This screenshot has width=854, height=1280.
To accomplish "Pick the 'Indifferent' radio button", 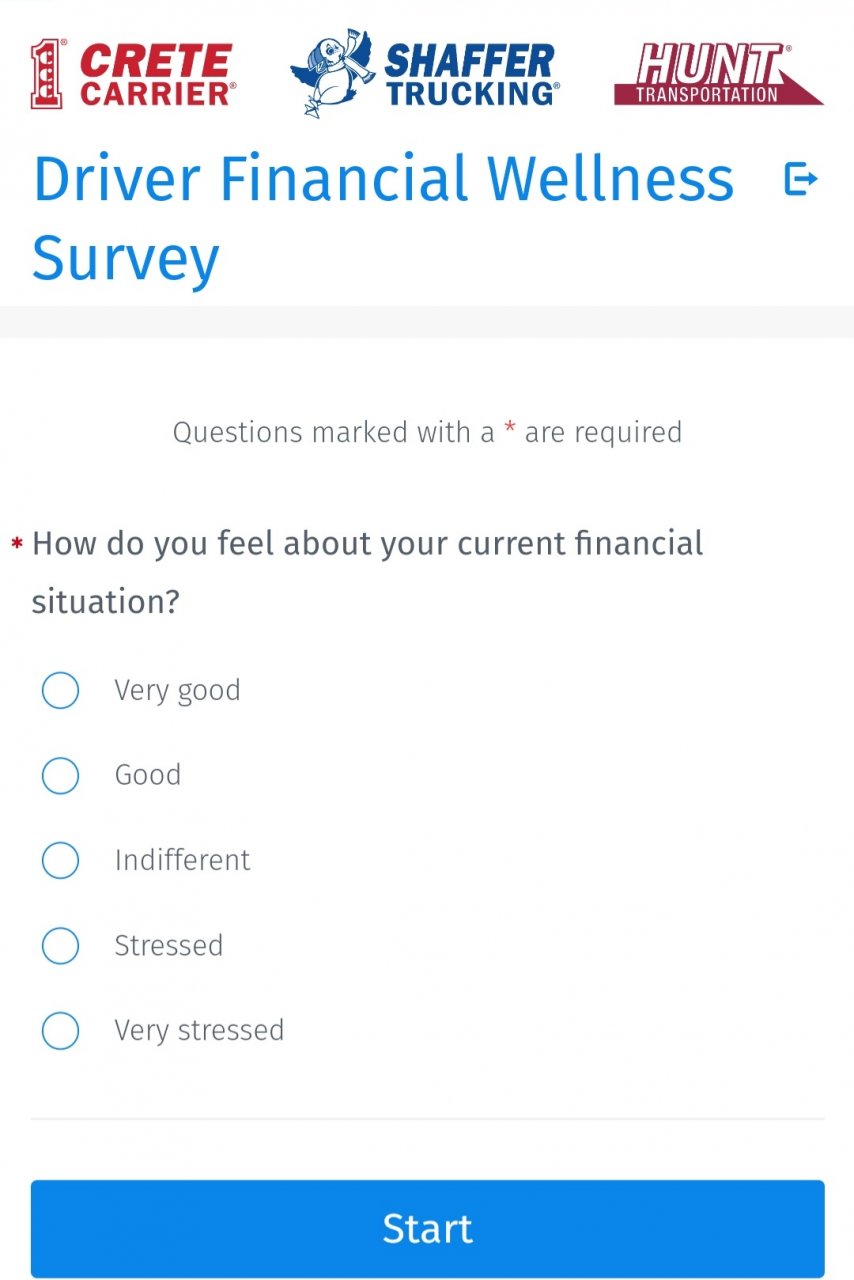I will click(x=60, y=860).
